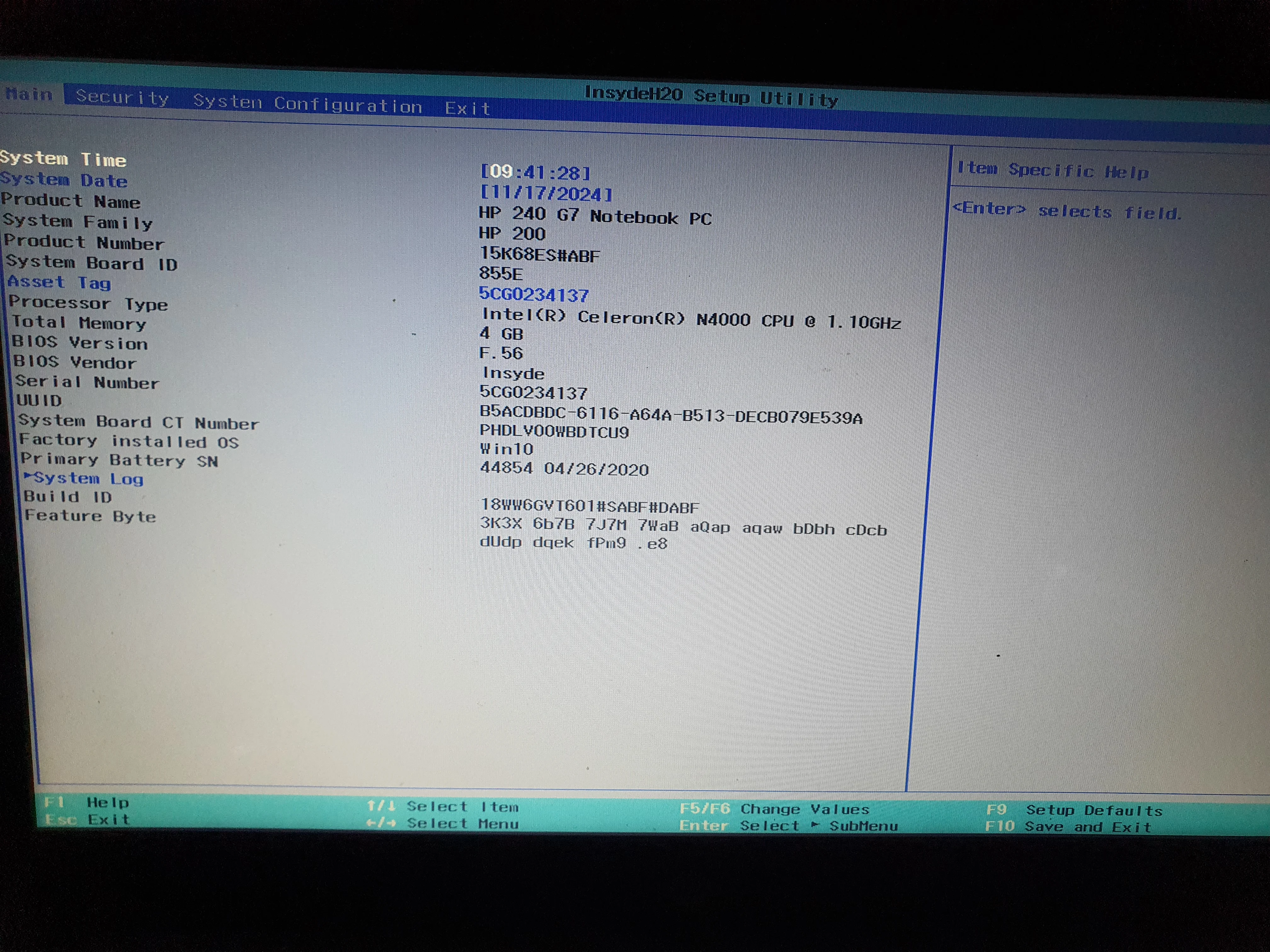1270x952 pixels.
Task: Click the Insyde vendor value
Action: point(513,373)
